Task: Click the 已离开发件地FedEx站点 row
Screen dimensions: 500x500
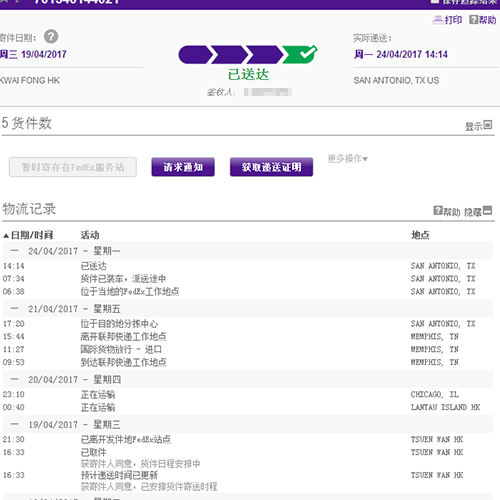Action: (x=248, y=440)
